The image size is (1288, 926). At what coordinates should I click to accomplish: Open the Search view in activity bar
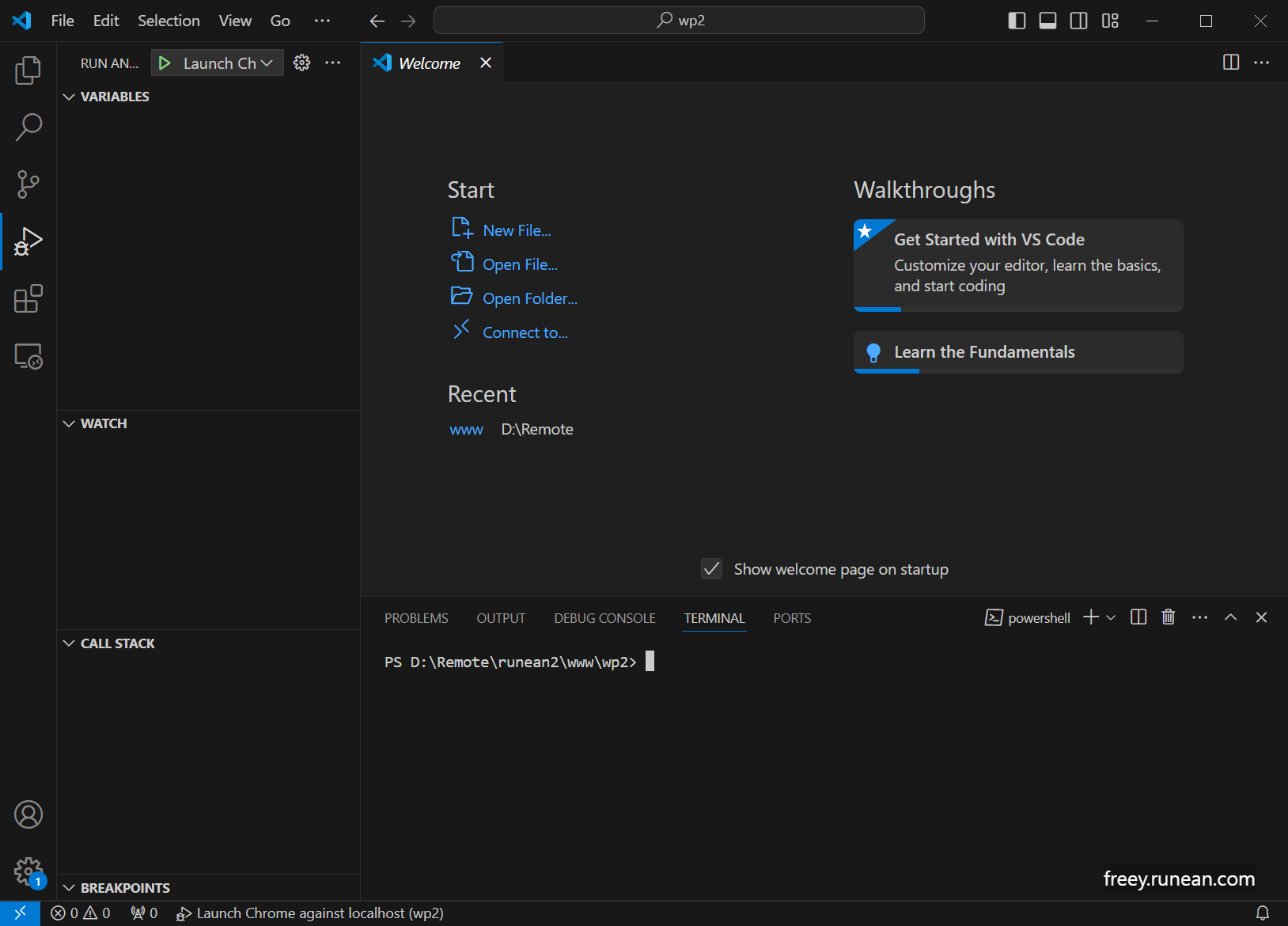[28, 127]
